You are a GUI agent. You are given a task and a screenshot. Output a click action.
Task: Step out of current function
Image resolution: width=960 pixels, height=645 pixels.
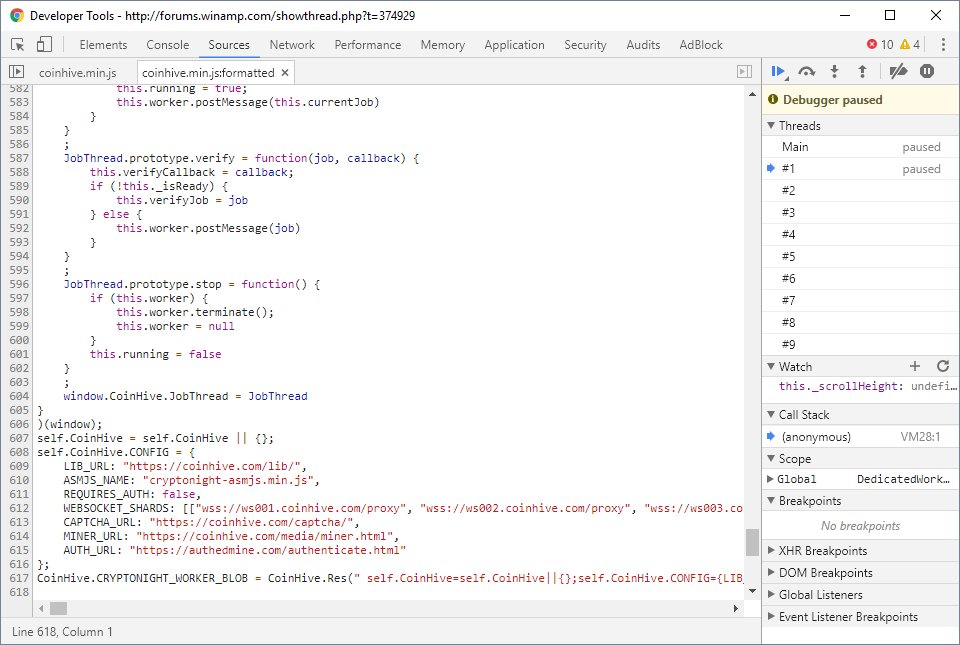pos(862,72)
